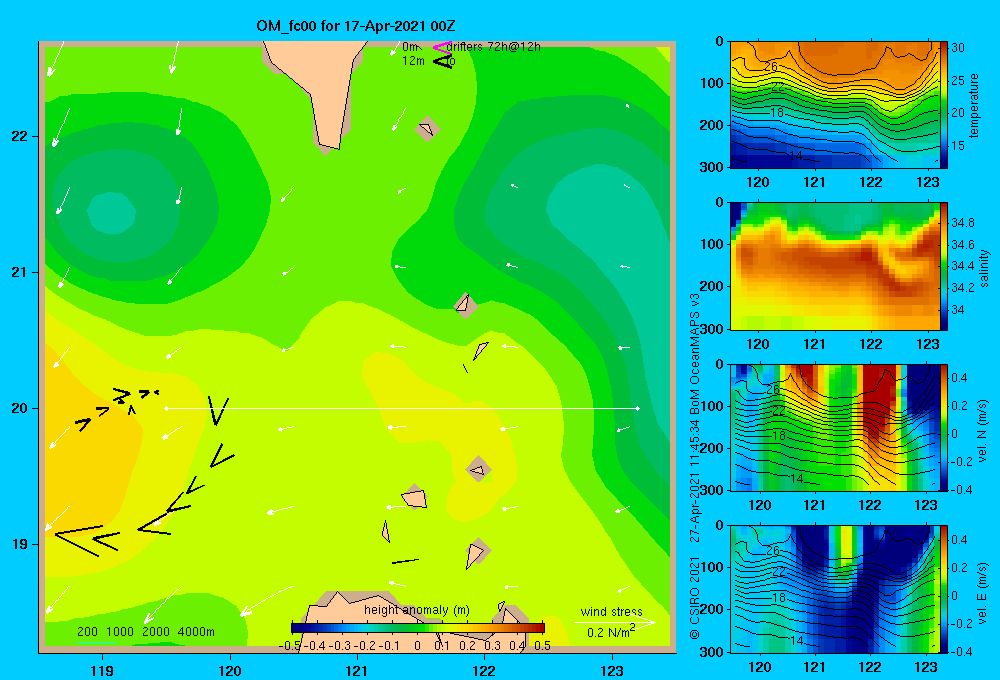Click the 'wind stress' label
This screenshot has width=1000, height=680.
pyautogui.click(x=611, y=612)
